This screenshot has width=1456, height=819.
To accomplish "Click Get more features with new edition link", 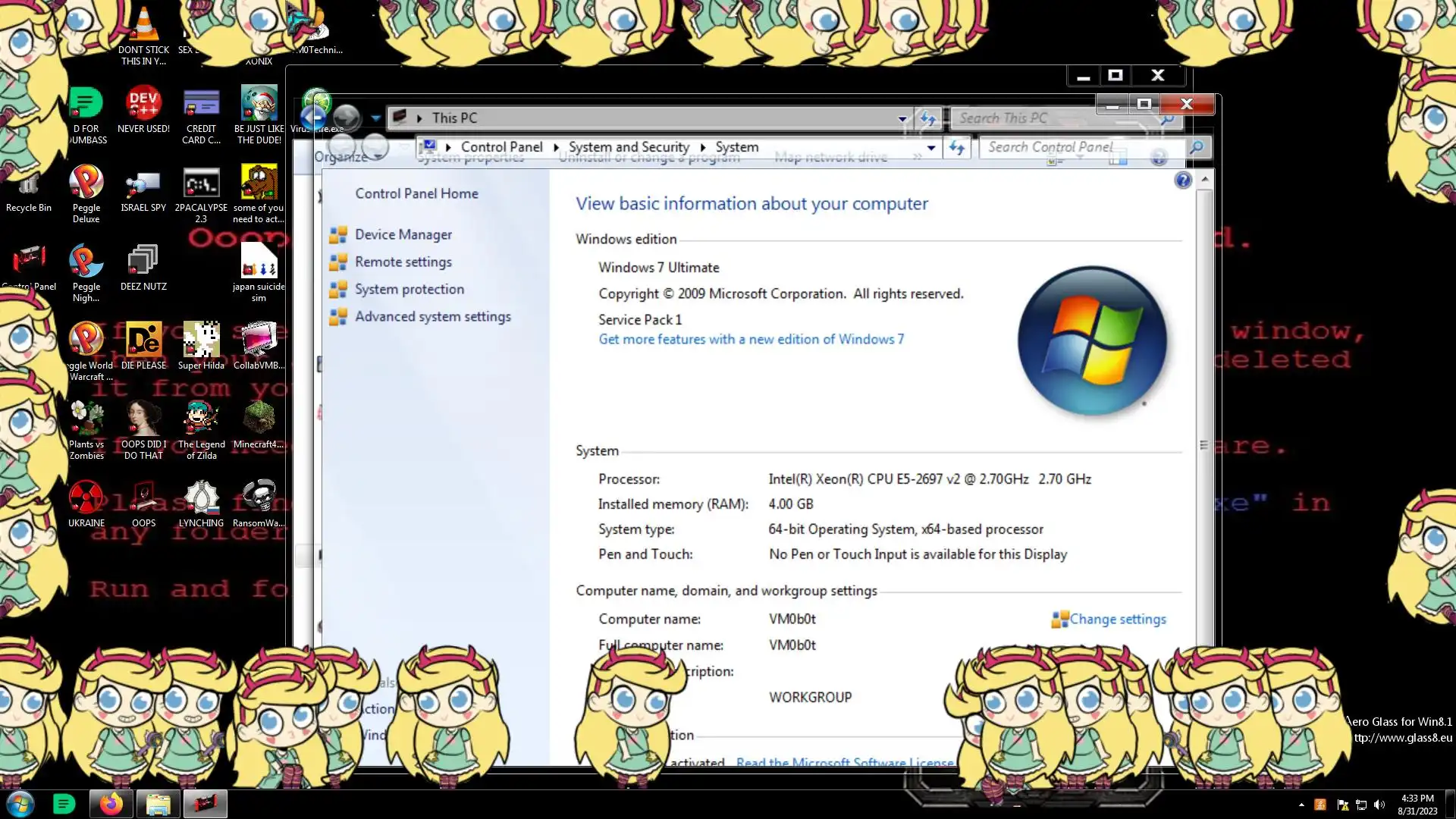I will coord(751,340).
